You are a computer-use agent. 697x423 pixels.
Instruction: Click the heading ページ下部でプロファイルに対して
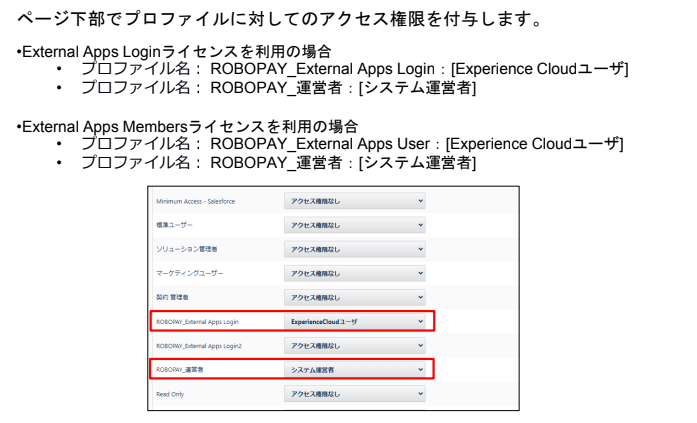pos(280,19)
